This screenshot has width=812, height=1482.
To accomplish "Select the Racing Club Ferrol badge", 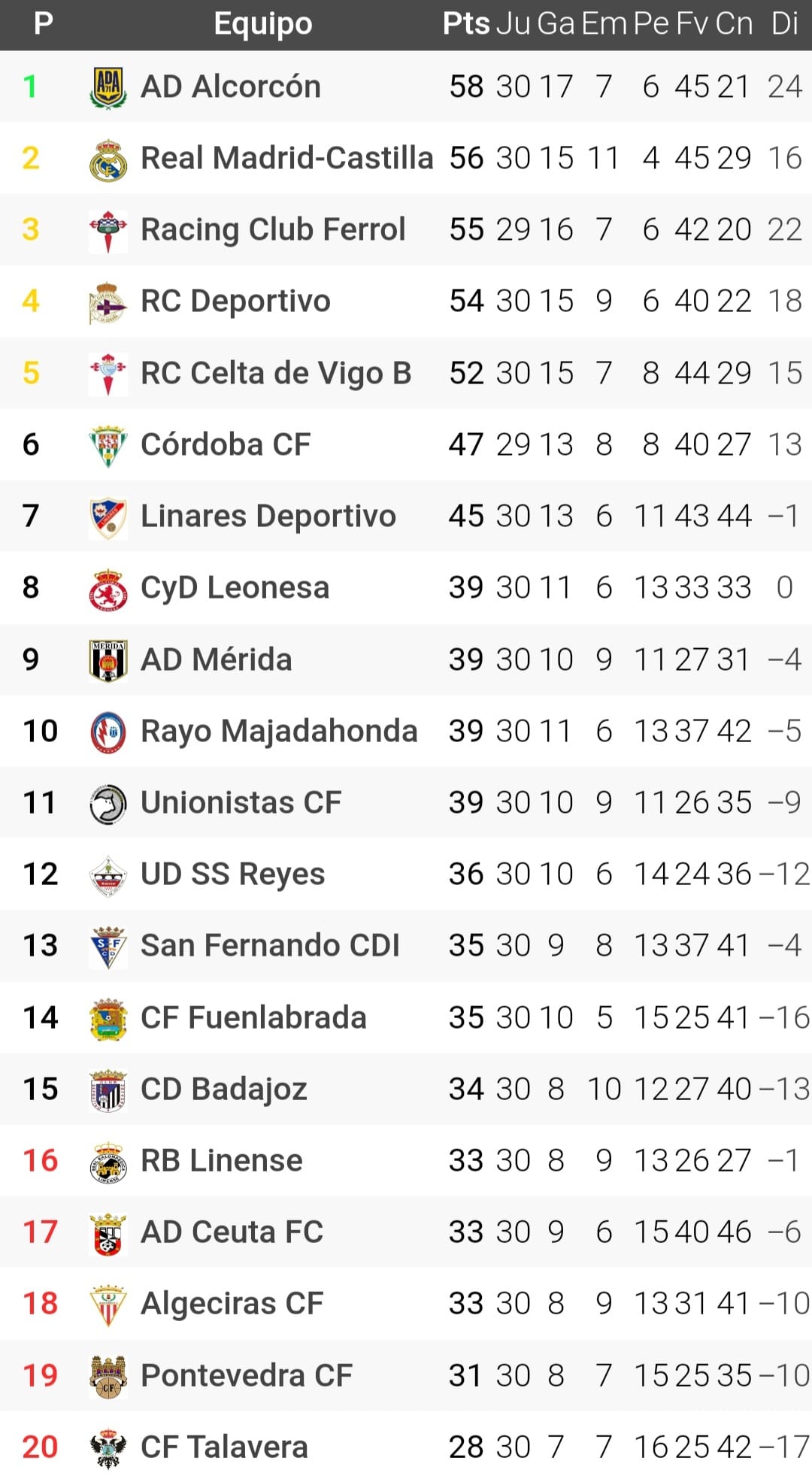I will point(108,231).
